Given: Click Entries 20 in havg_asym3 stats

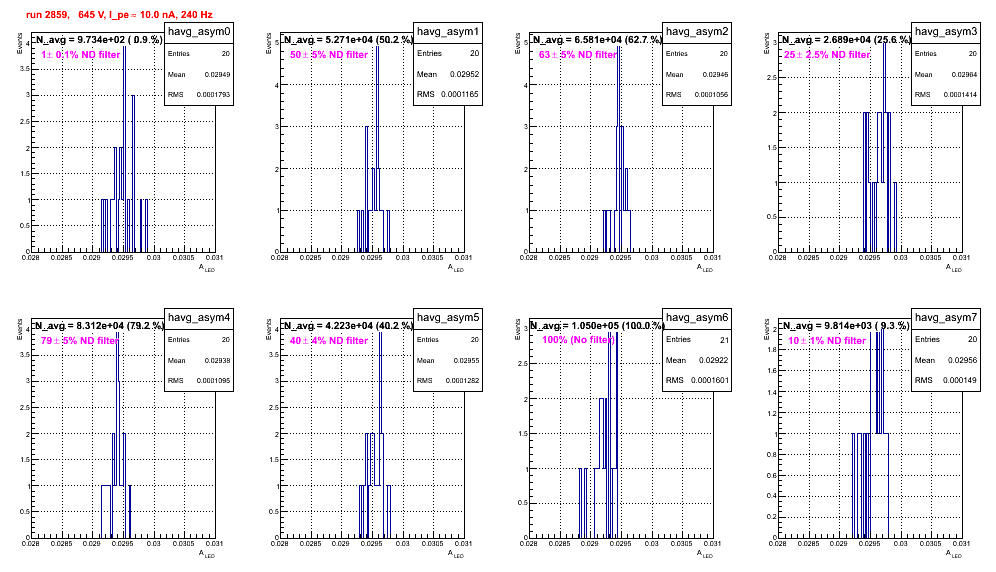Looking at the screenshot, I should click(946, 54).
